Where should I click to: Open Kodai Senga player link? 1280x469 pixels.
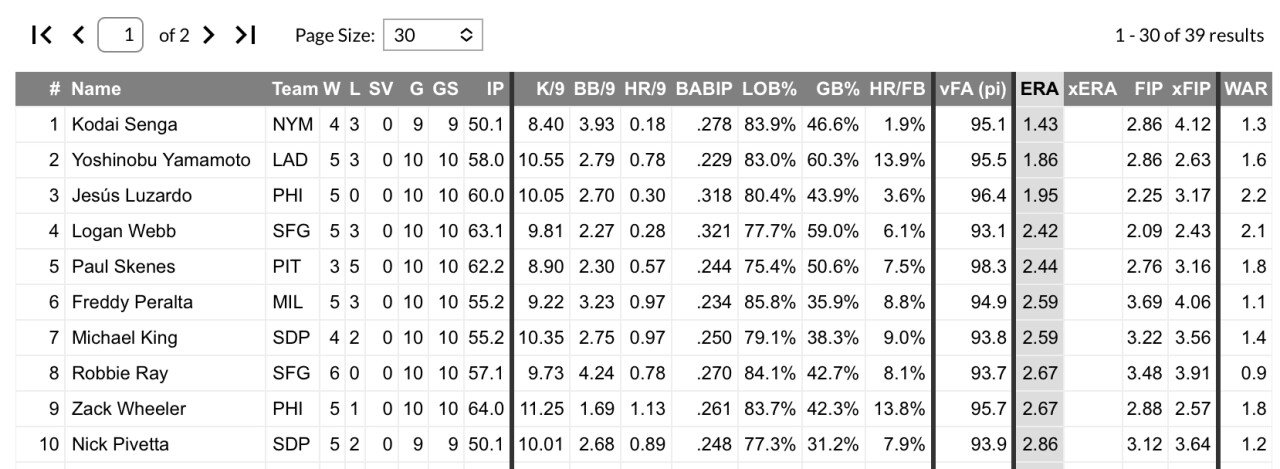click(124, 125)
